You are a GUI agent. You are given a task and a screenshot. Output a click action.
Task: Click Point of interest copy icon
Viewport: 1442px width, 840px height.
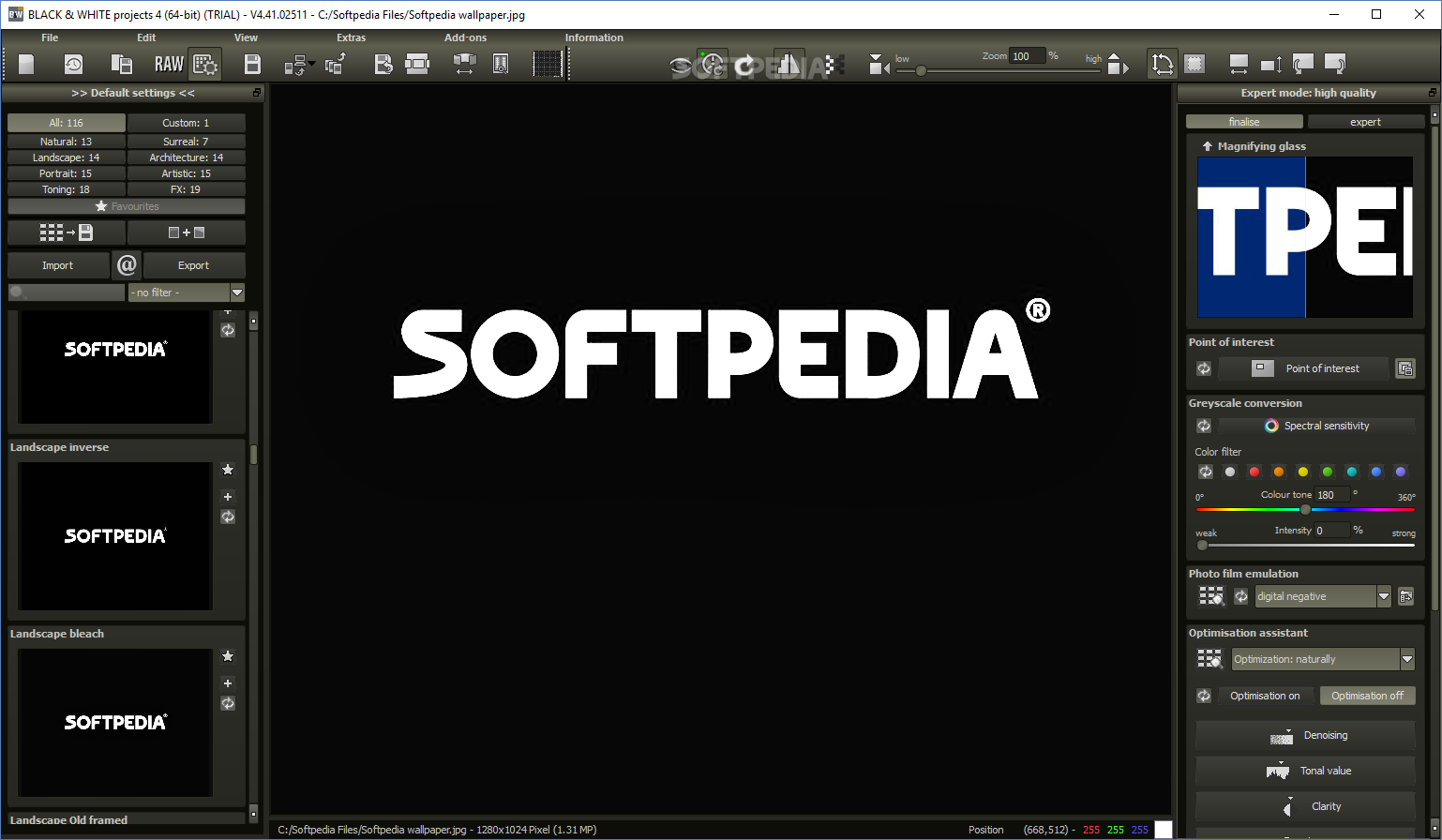pyautogui.click(x=1404, y=368)
